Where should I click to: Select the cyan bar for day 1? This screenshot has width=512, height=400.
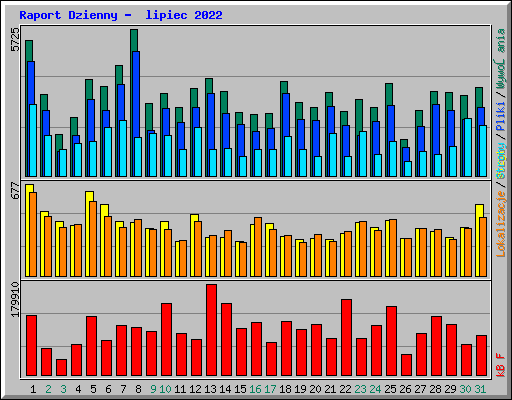click(33, 140)
